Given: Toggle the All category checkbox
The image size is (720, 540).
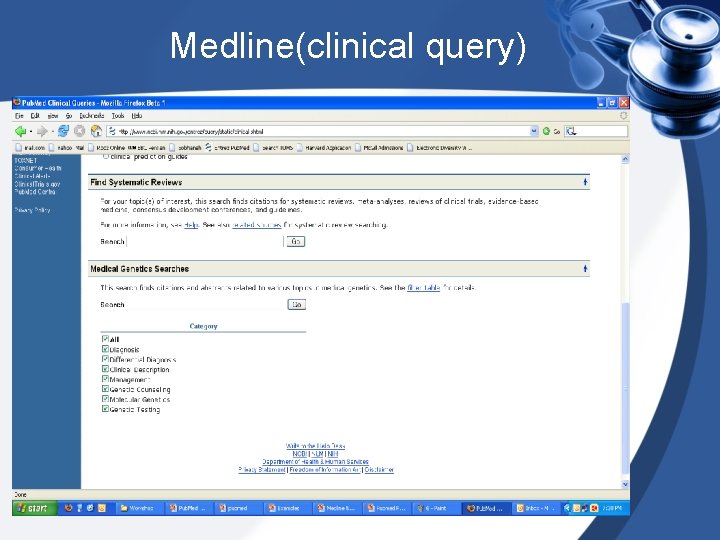Looking at the screenshot, I should point(105,339).
